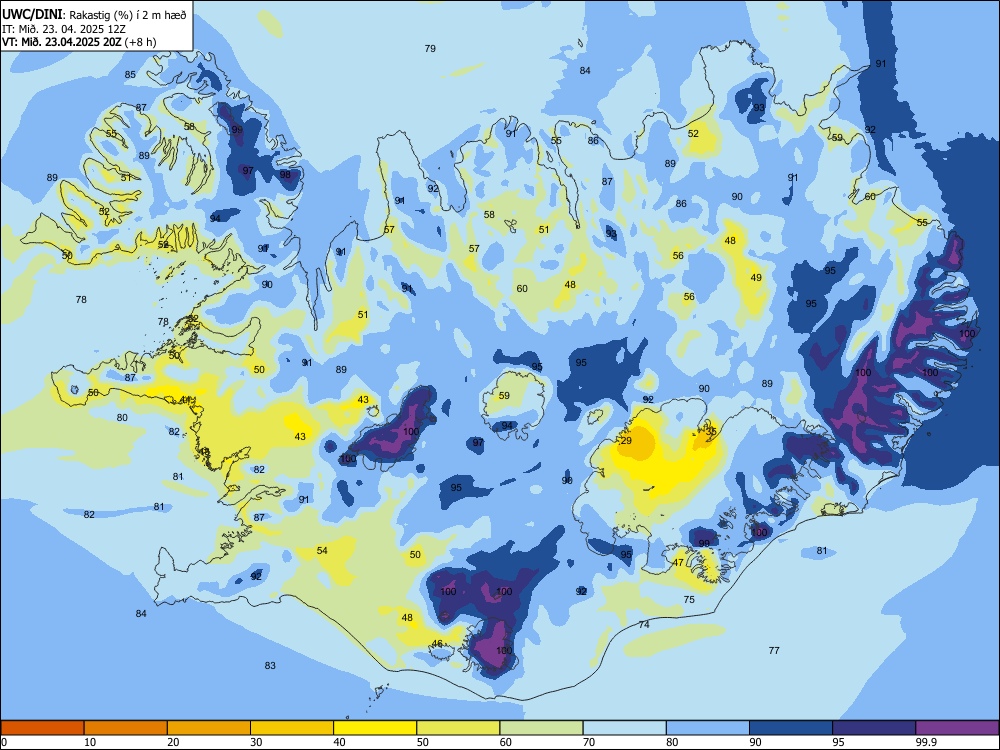
Task: Click the map value 75 in the southeast
Action: [689, 599]
